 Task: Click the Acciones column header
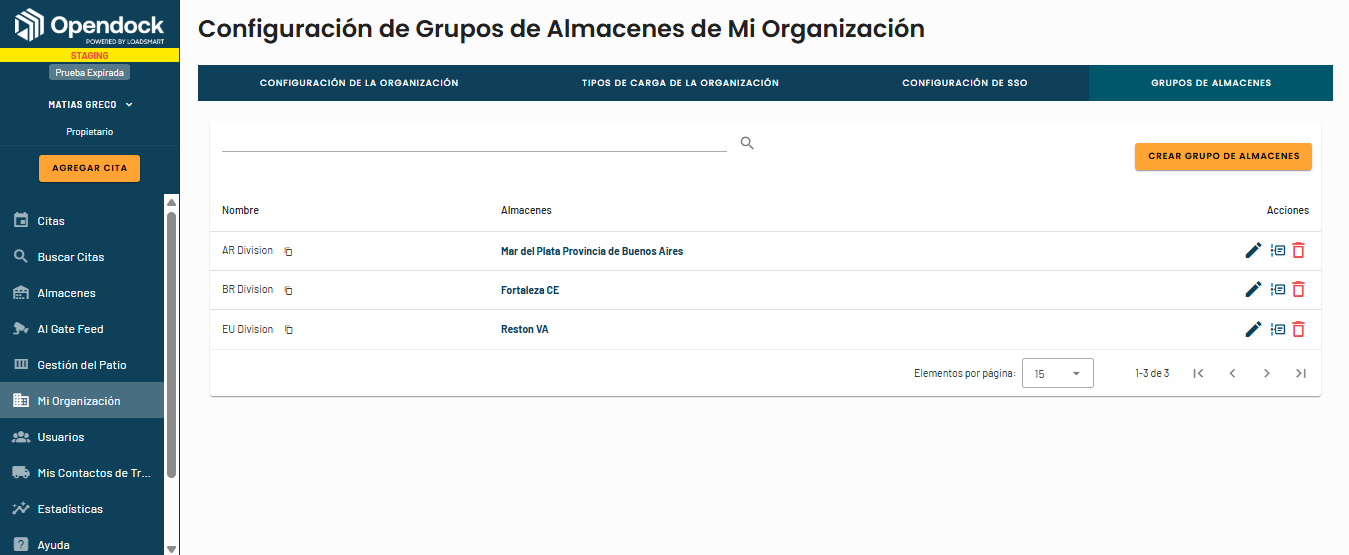pyautogui.click(x=1288, y=210)
